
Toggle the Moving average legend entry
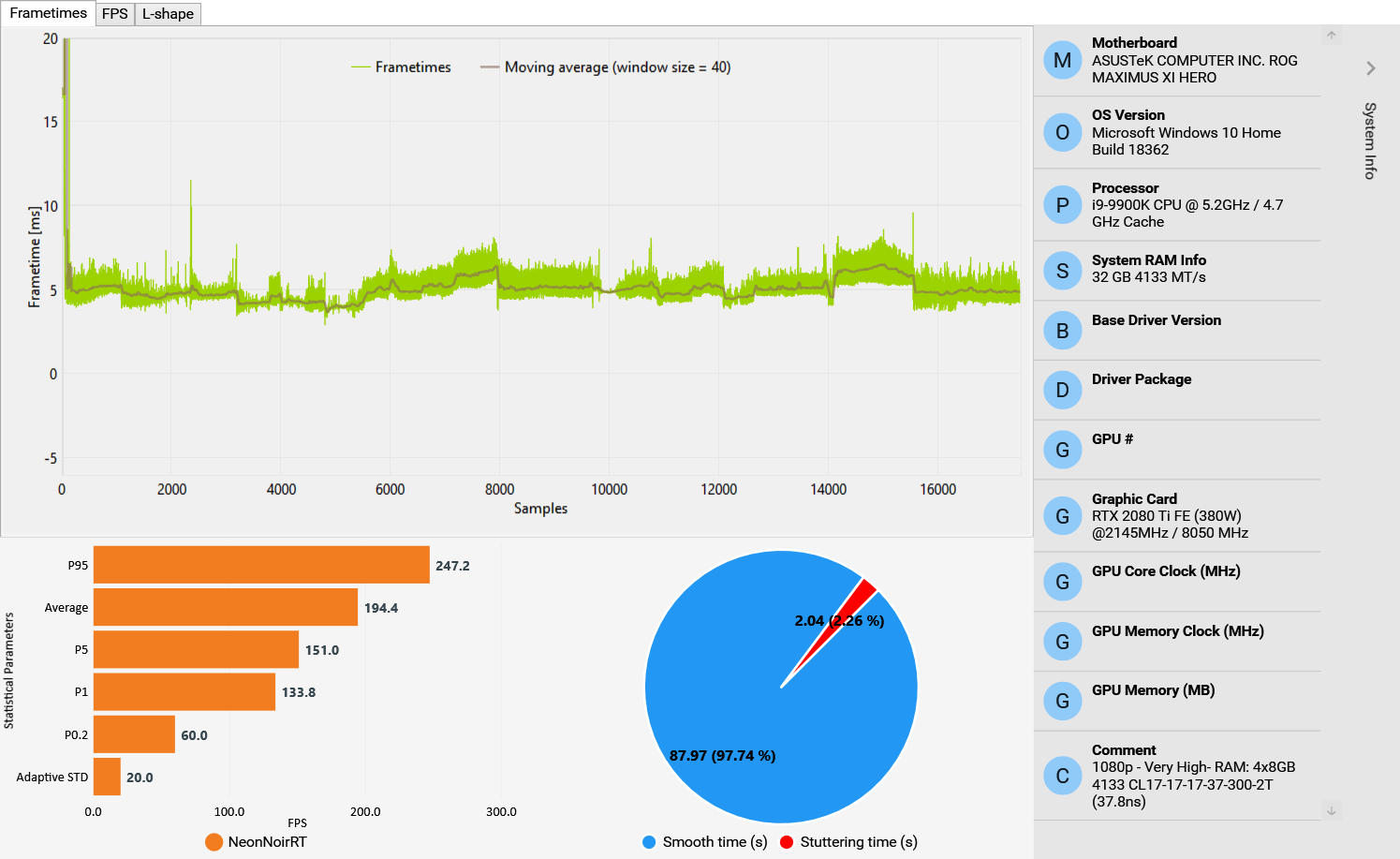click(x=606, y=67)
